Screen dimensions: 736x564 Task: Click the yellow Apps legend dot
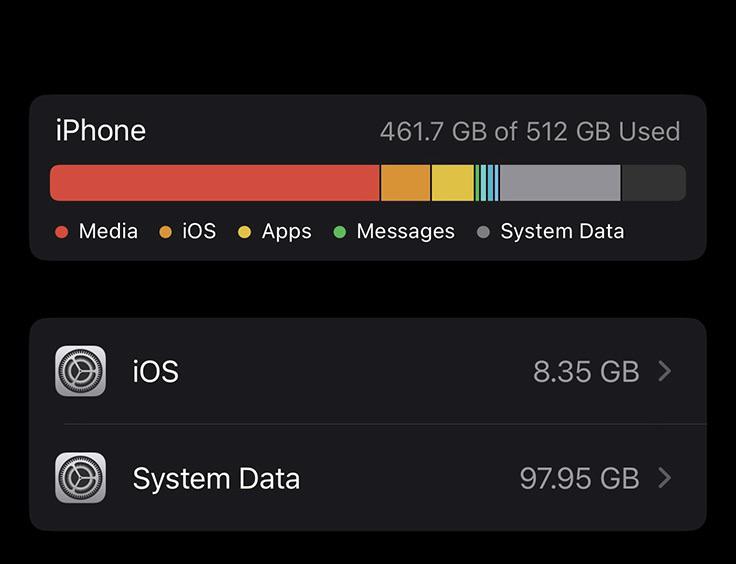tap(244, 232)
